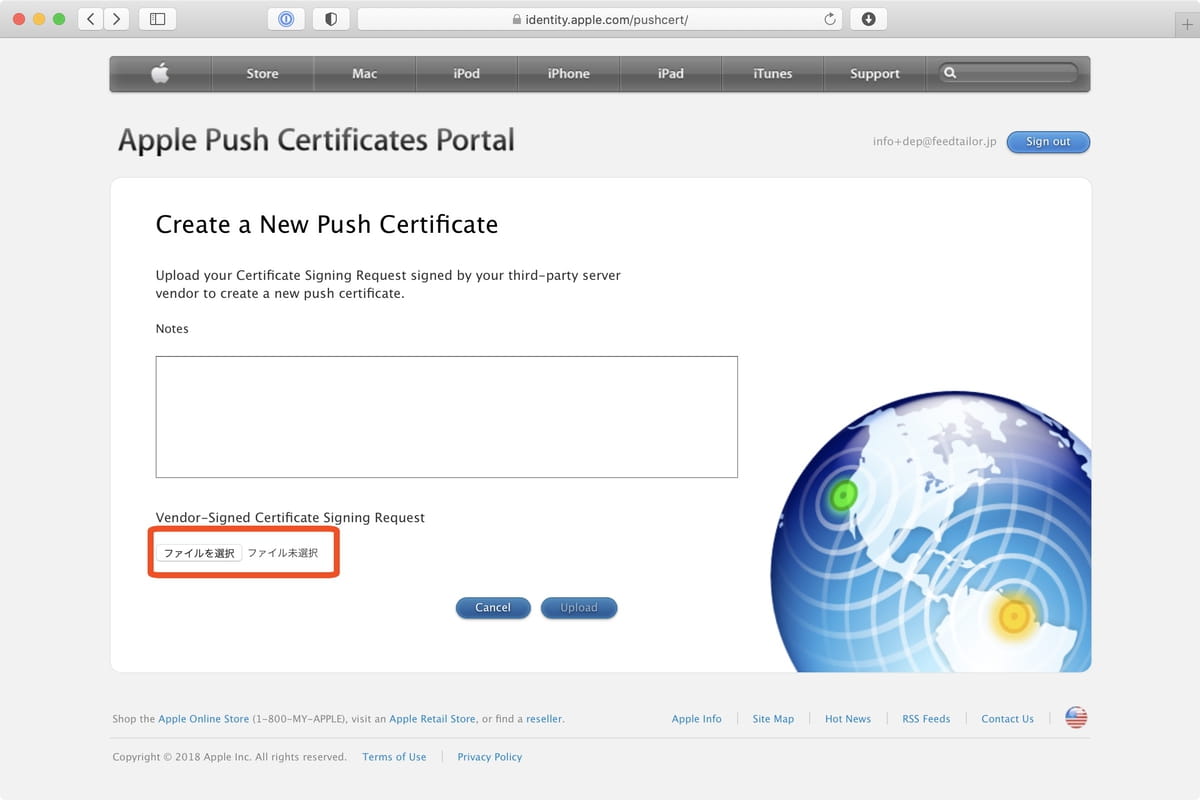Image resolution: width=1200 pixels, height=800 pixels.
Task: Go to the iPod section
Action: (x=467, y=73)
